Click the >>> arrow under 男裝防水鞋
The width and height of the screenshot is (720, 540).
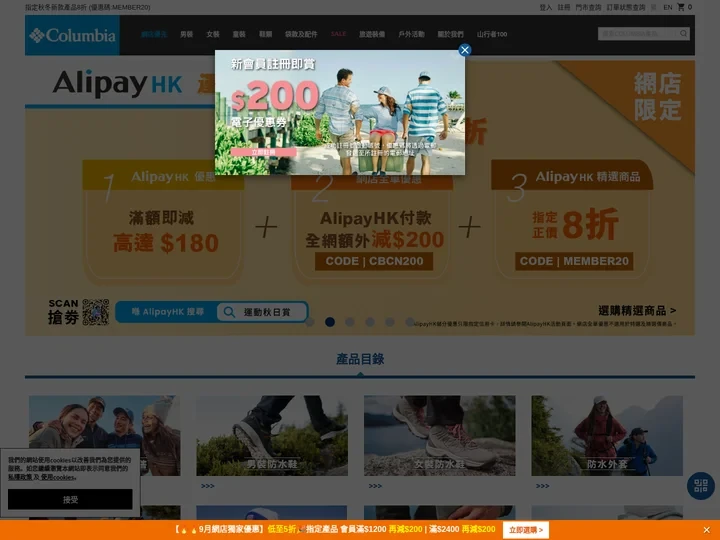point(208,486)
